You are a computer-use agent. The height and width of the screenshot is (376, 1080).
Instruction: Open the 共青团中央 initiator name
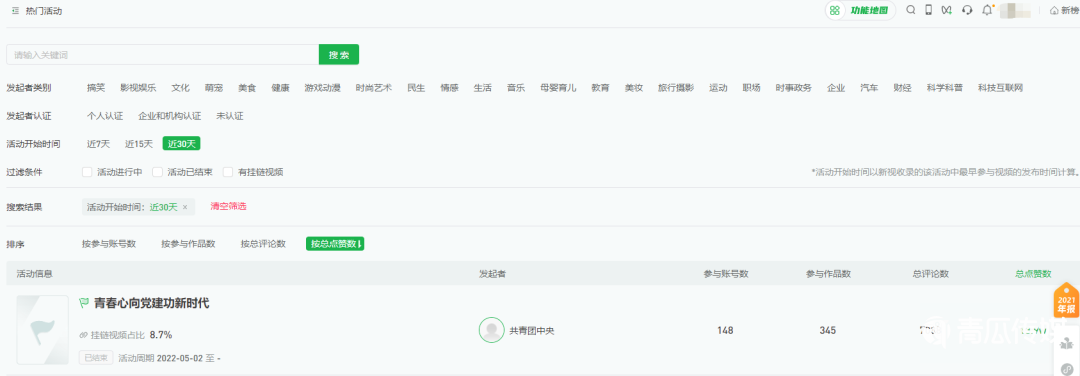(x=532, y=331)
